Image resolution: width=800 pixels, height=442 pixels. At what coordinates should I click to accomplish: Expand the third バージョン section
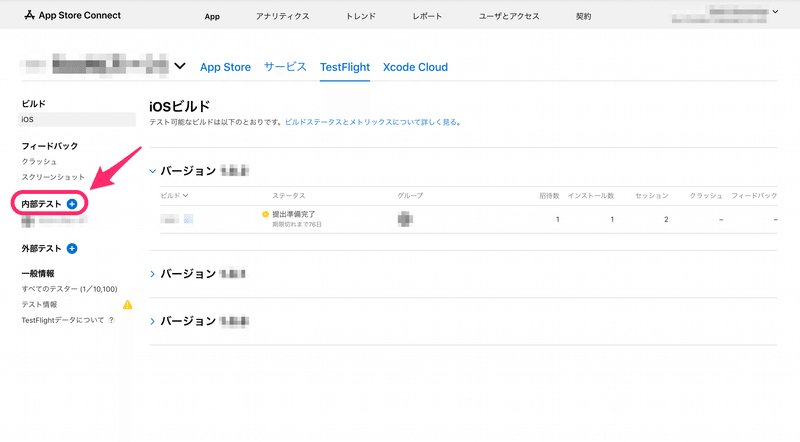(x=152, y=321)
